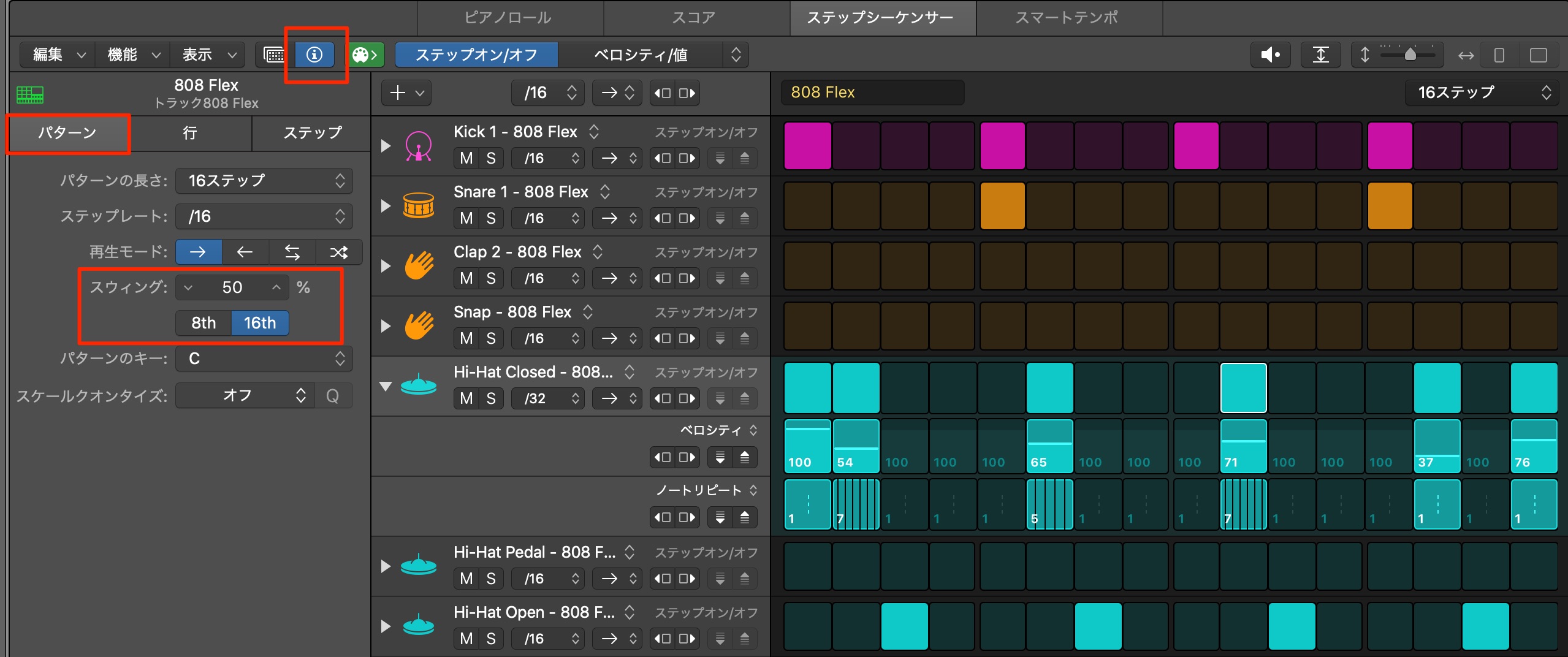Set playback mode to backward arrow
The image size is (1568, 657).
coord(245,252)
